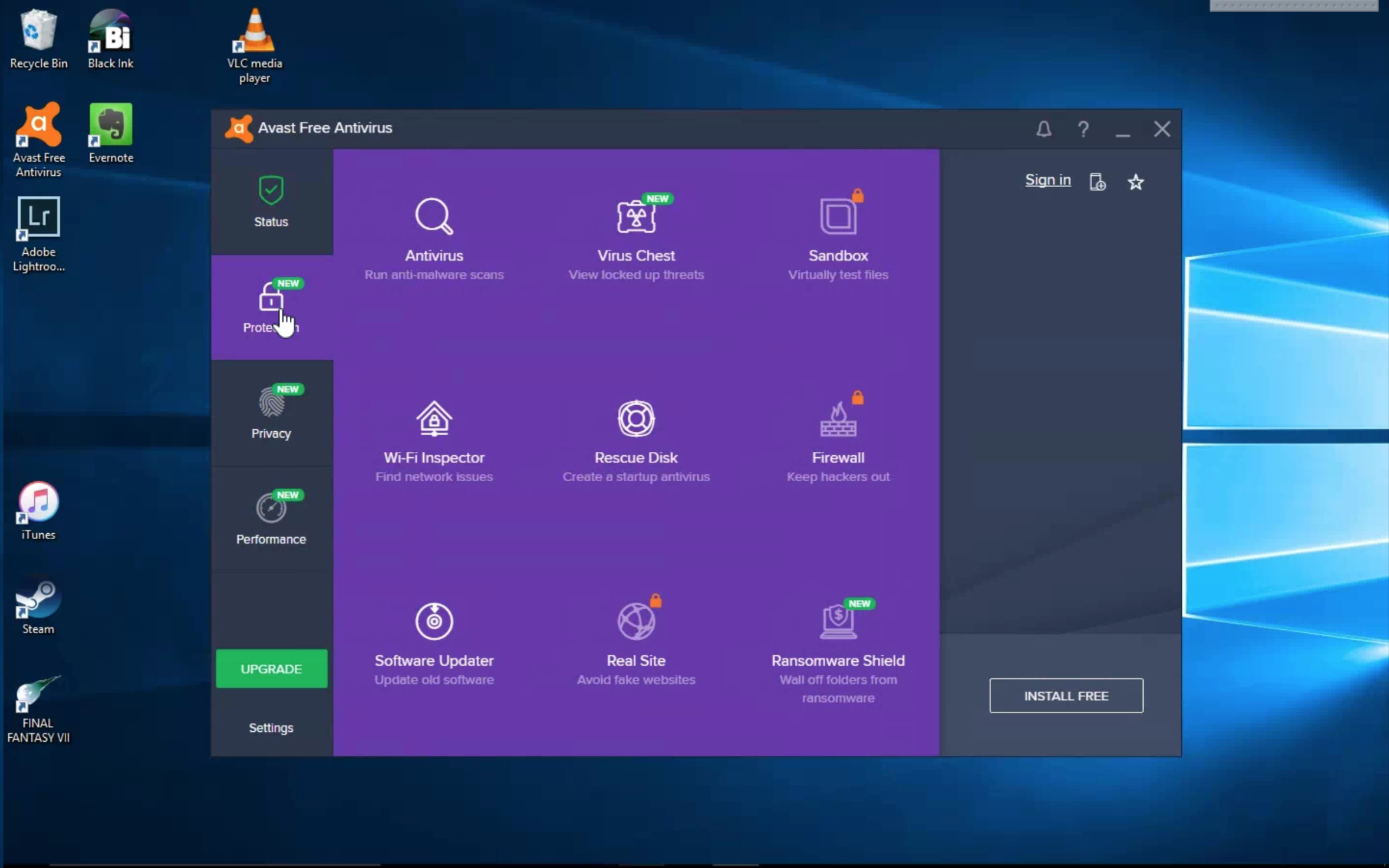
Task: Select Adobe Lightroom desktop shortcut
Action: pos(39,234)
